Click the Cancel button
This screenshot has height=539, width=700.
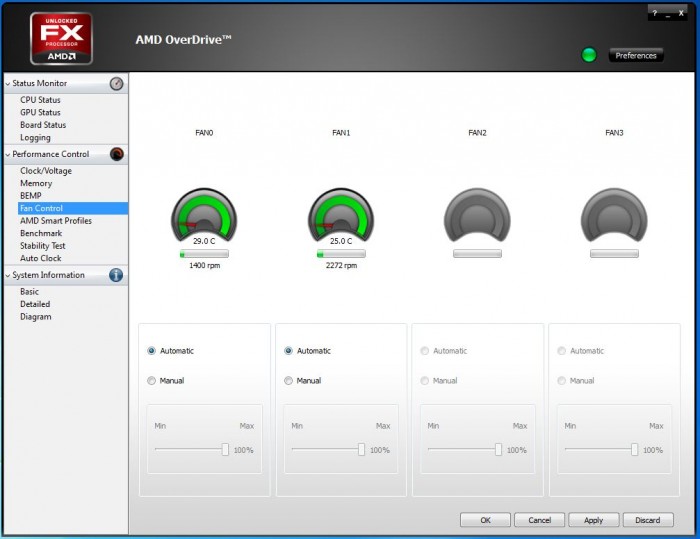tap(539, 520)
